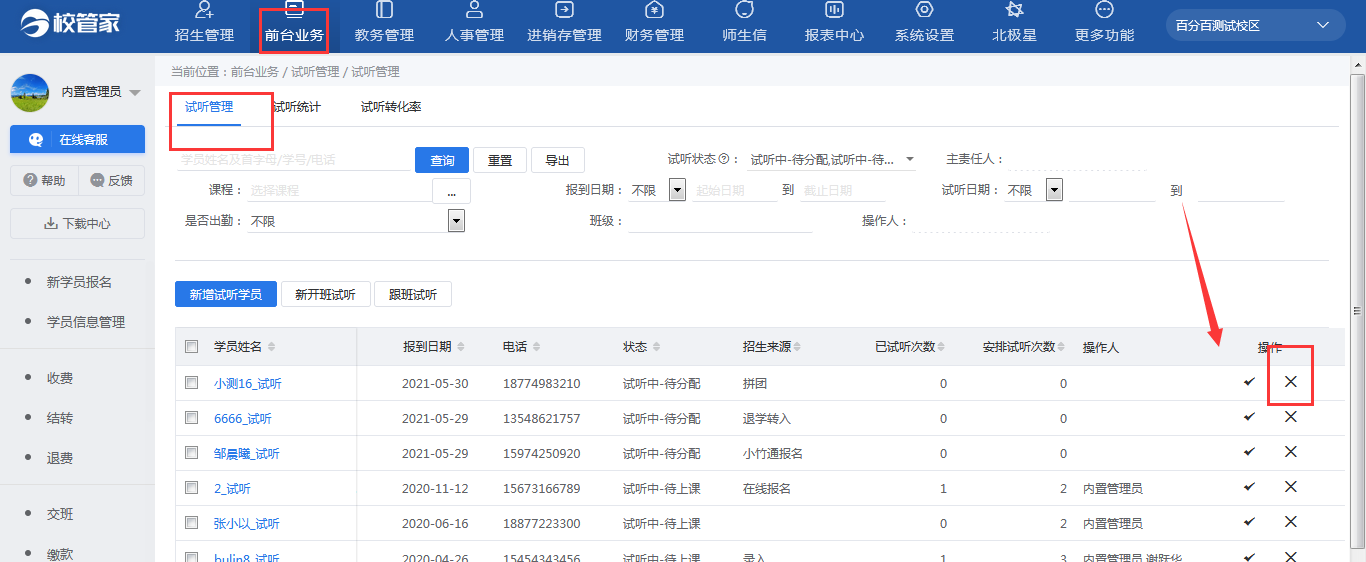Click X icon in 邹晨曦_试听 row
This screenshot has height=562, width=1366.
point(1290,452)
